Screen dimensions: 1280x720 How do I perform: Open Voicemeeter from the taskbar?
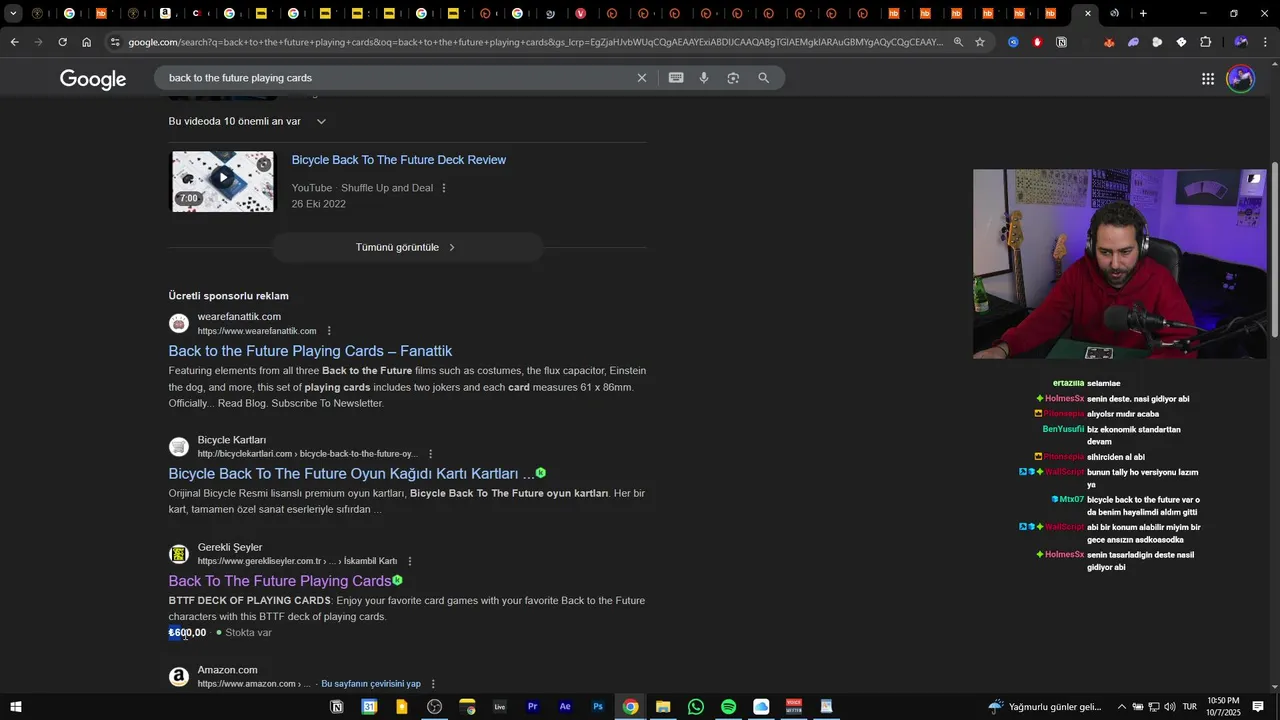click(x=794, y=707)
